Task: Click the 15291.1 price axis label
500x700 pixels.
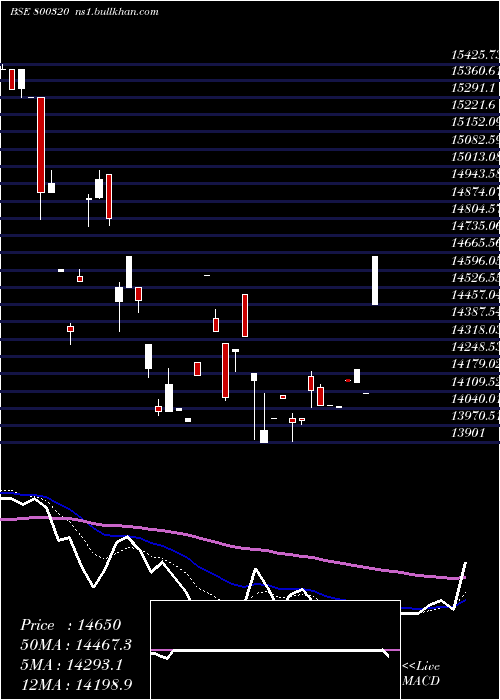Action: 473,88
